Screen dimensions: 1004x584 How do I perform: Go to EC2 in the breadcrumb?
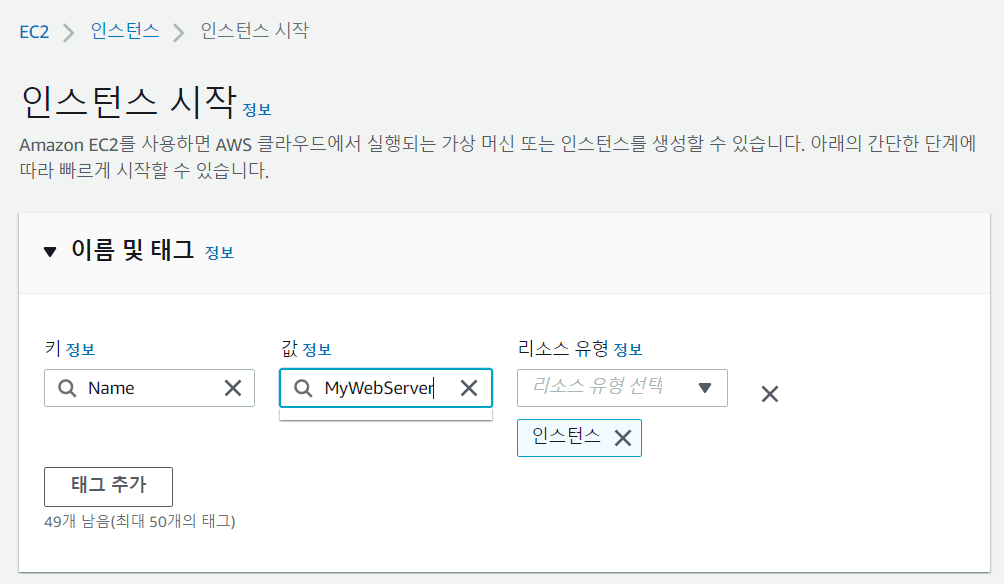[34, 32]
